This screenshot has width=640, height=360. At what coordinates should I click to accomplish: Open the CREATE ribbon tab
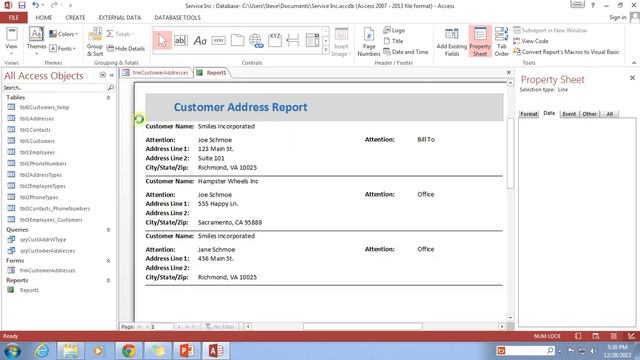coord(76,18)
